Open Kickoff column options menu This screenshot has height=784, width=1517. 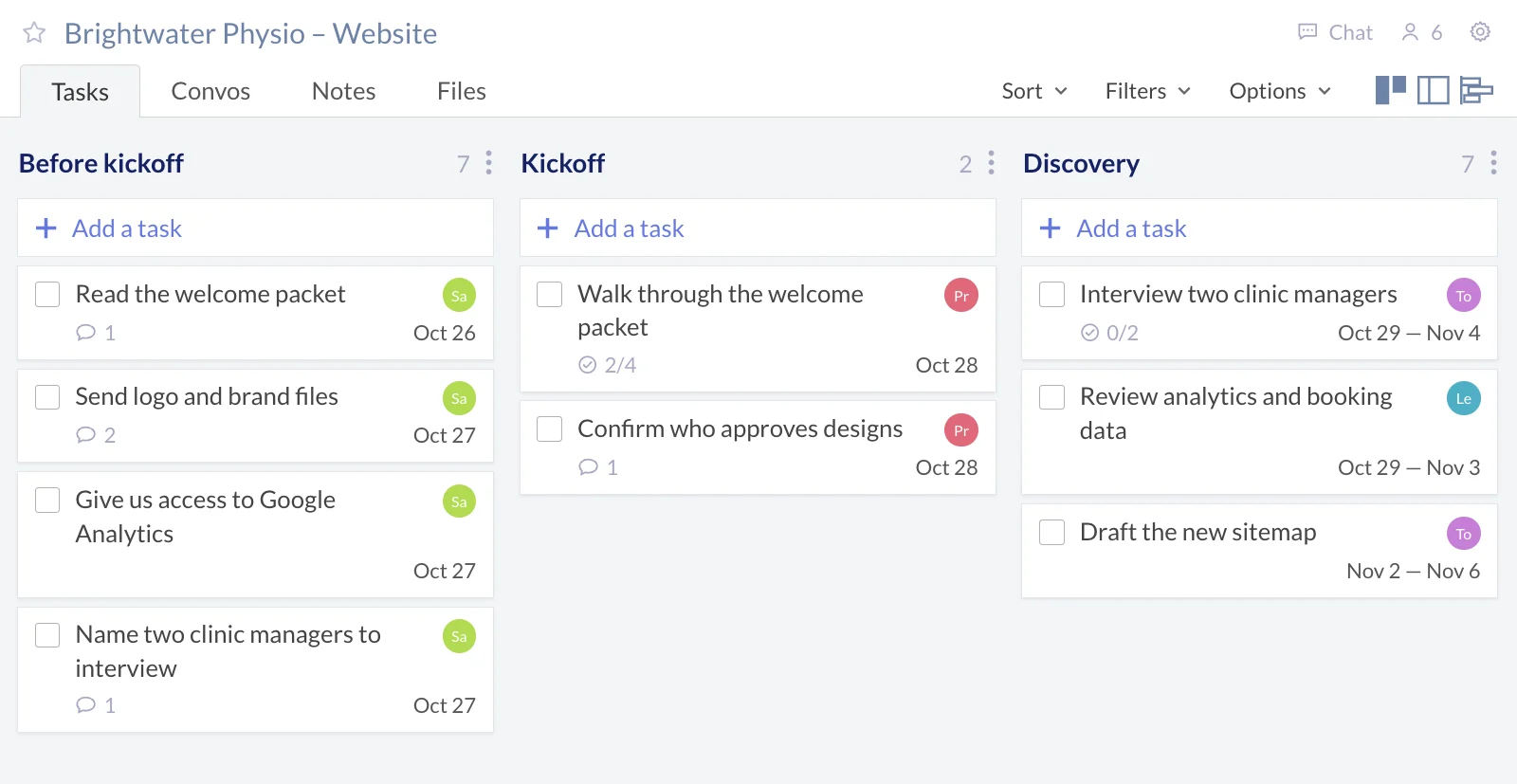[x=992, y=163]
